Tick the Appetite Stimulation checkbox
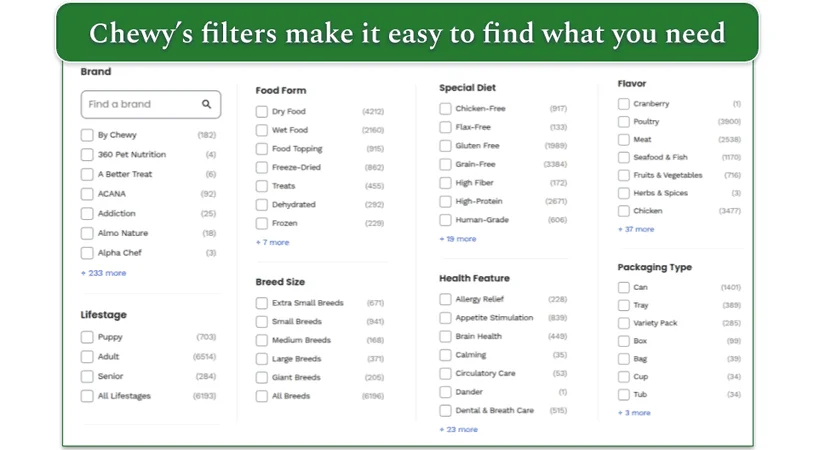 coord(445,318)
